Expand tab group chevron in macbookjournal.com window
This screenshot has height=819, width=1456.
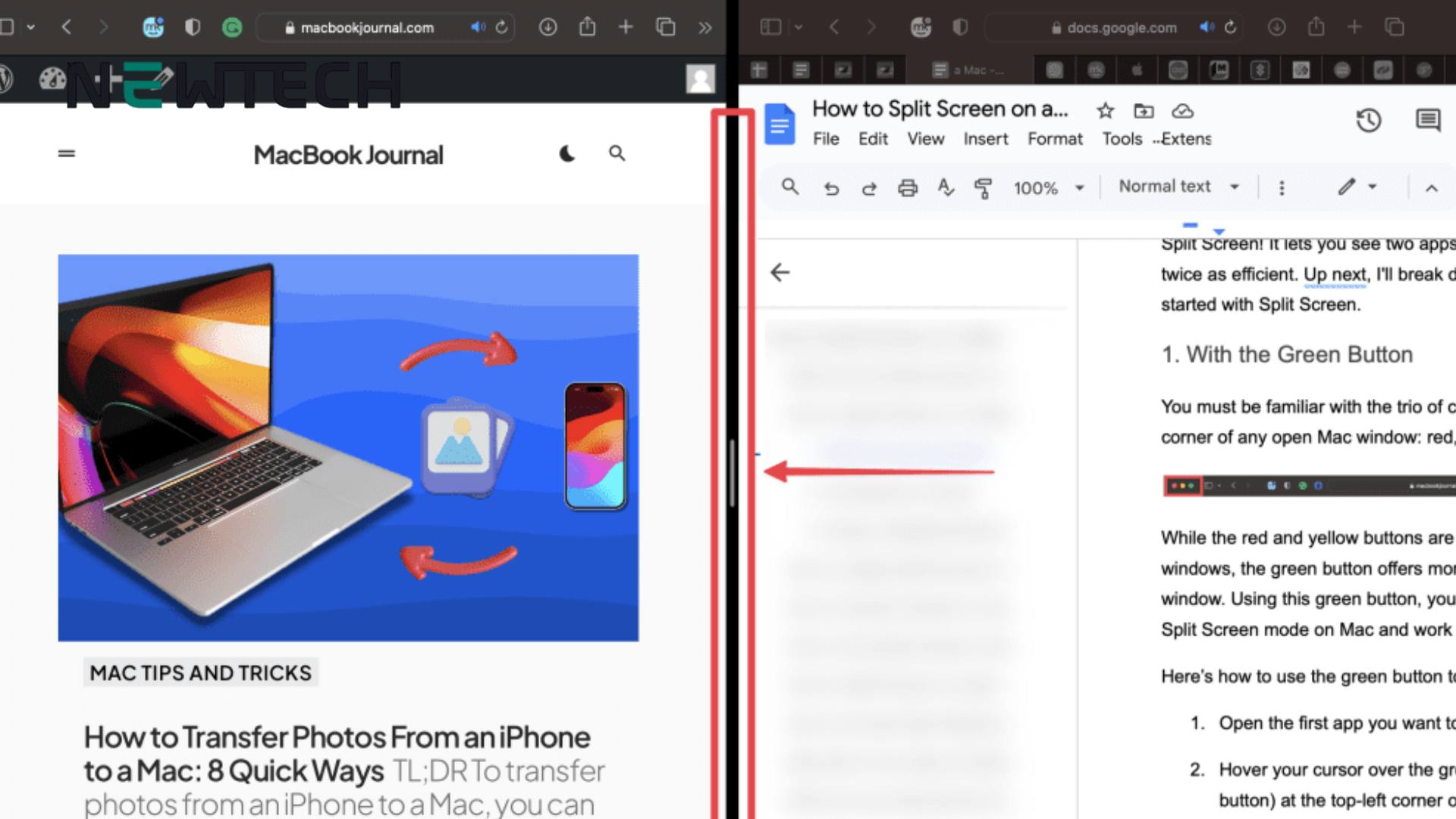pos(31,27)
